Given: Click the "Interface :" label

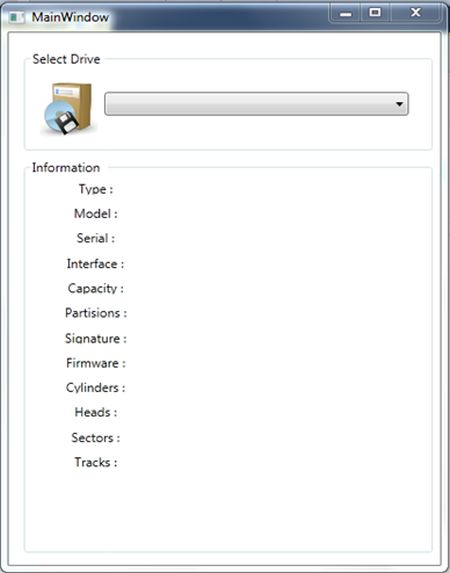Looking at the screenshot, I should 95,264.
